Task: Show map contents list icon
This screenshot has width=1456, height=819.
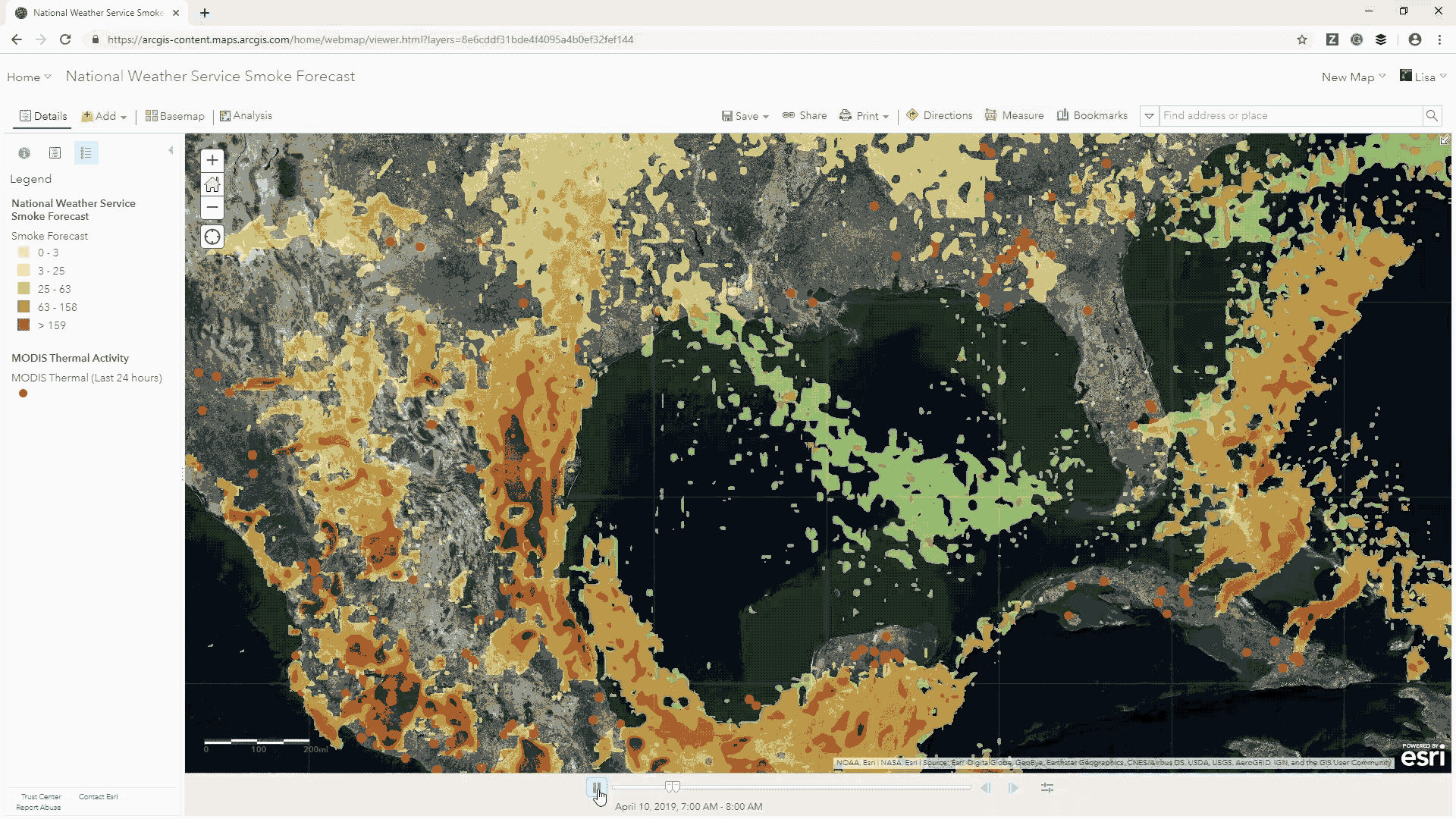Action: [x=55, y=153]
